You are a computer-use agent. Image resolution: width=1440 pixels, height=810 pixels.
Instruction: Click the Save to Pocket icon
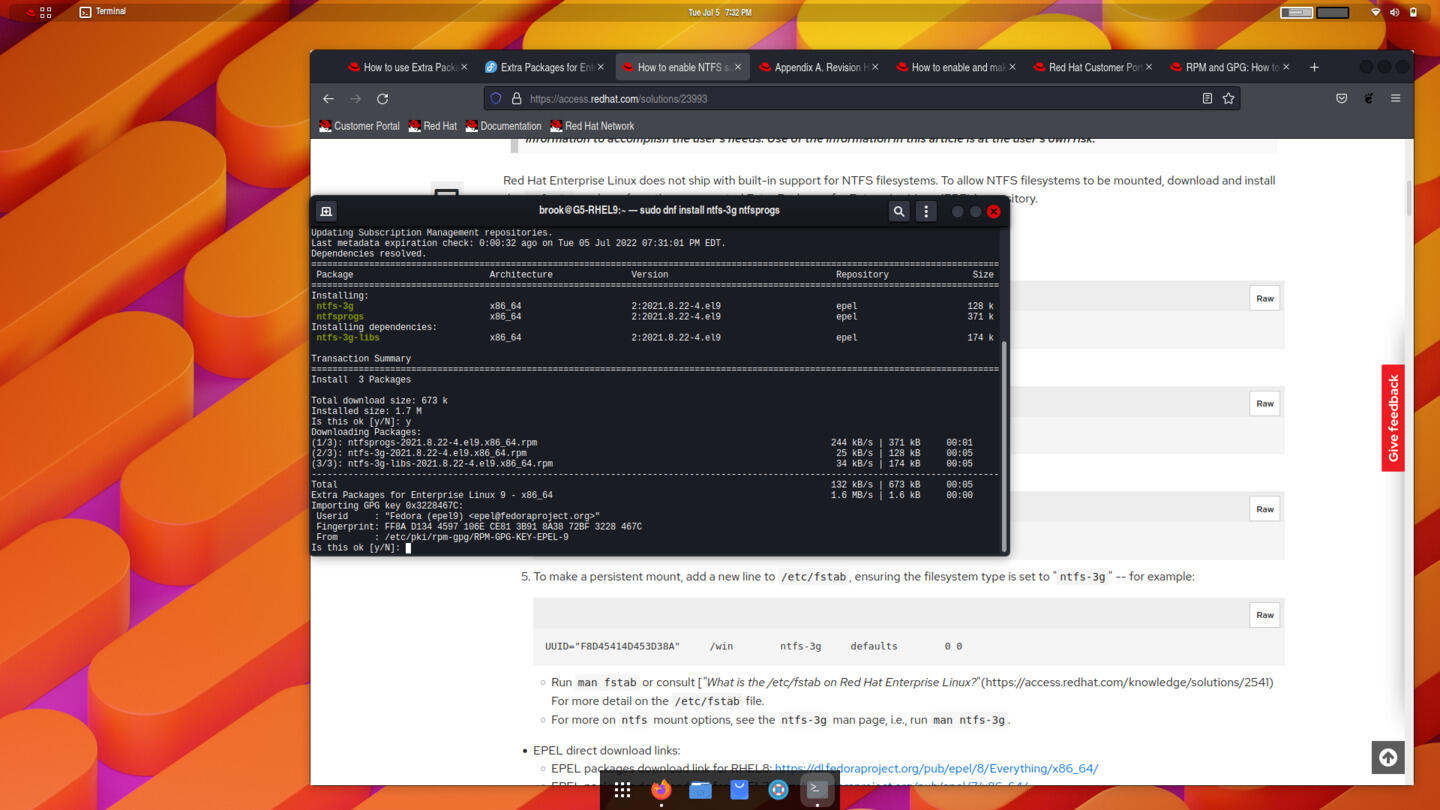[x=1342, y=99]
